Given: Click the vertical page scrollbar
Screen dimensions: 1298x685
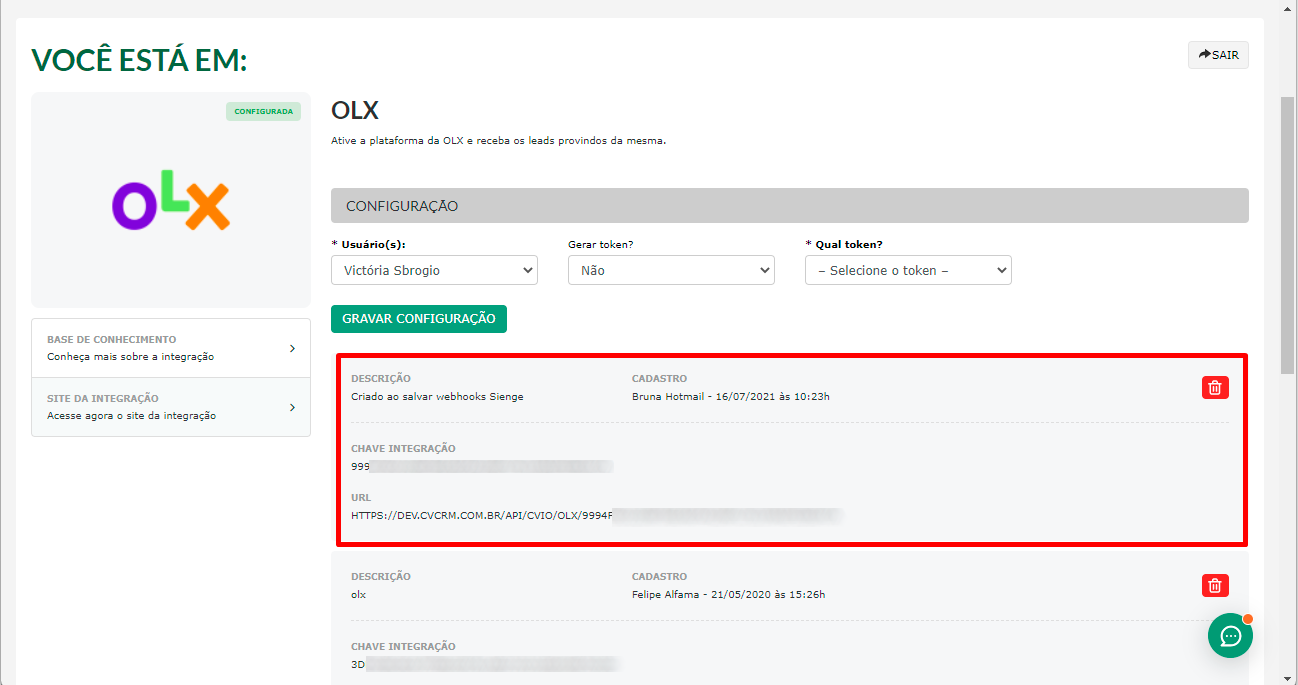Looking at the screenshot, I should point(1288,235).
